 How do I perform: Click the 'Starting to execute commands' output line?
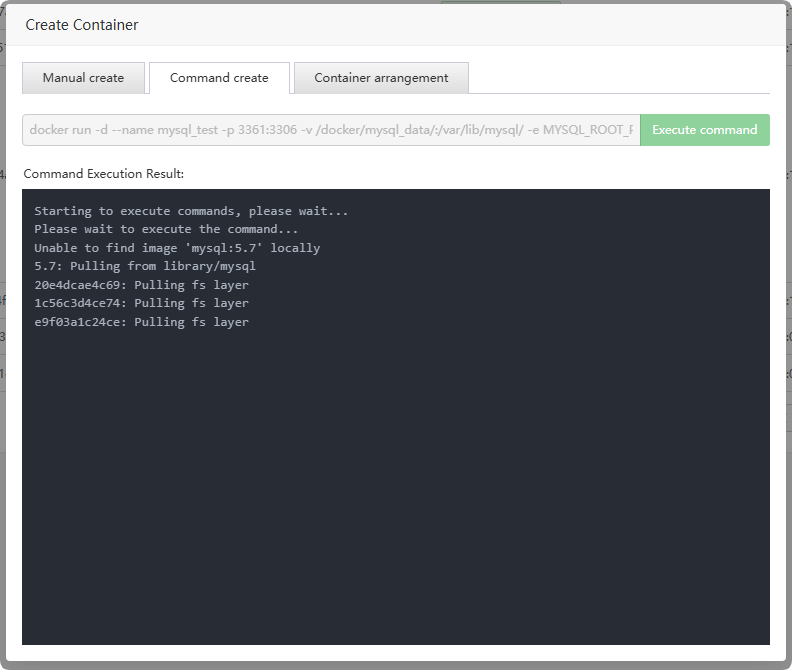[191, 211]
